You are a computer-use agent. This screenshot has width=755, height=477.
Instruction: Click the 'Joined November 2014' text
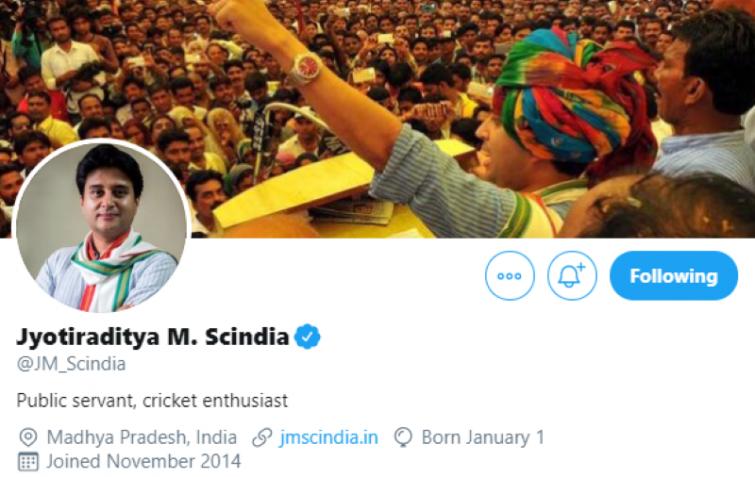pyautogui.click(x=143, y=461)
